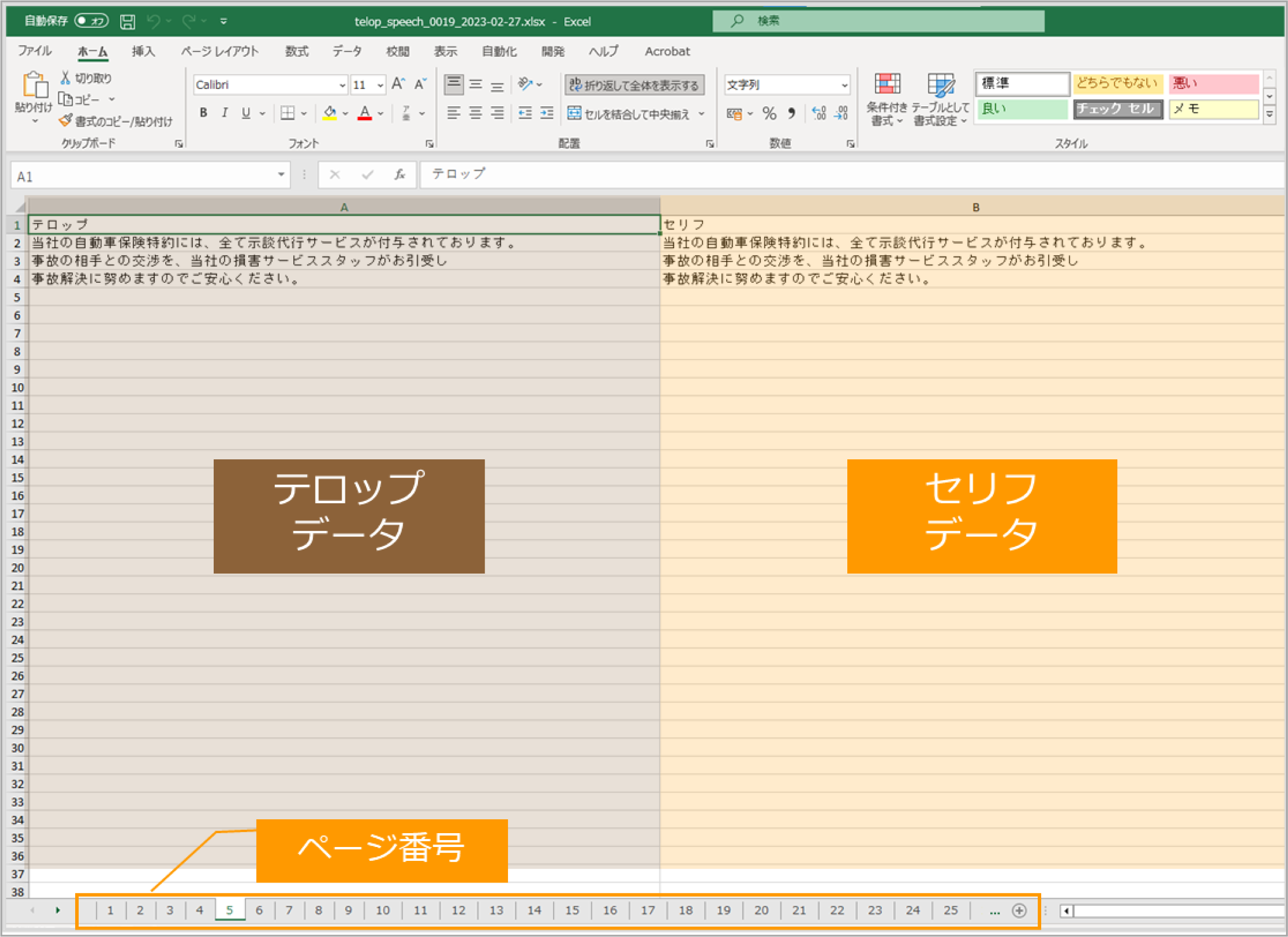Apply the チェック セル style

(x=1118, y=109)
